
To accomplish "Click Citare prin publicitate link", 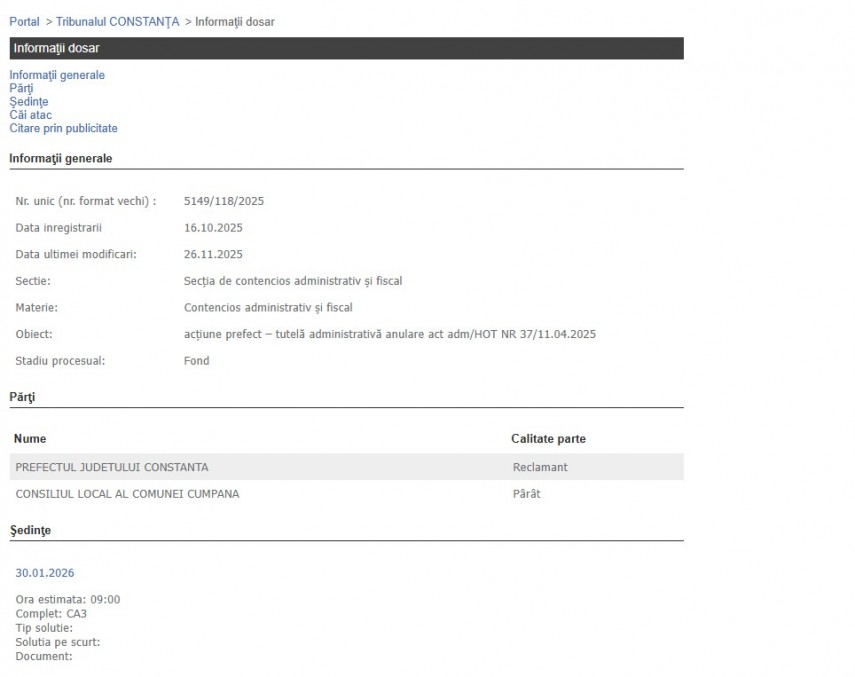I will click(x=63, y=128).
